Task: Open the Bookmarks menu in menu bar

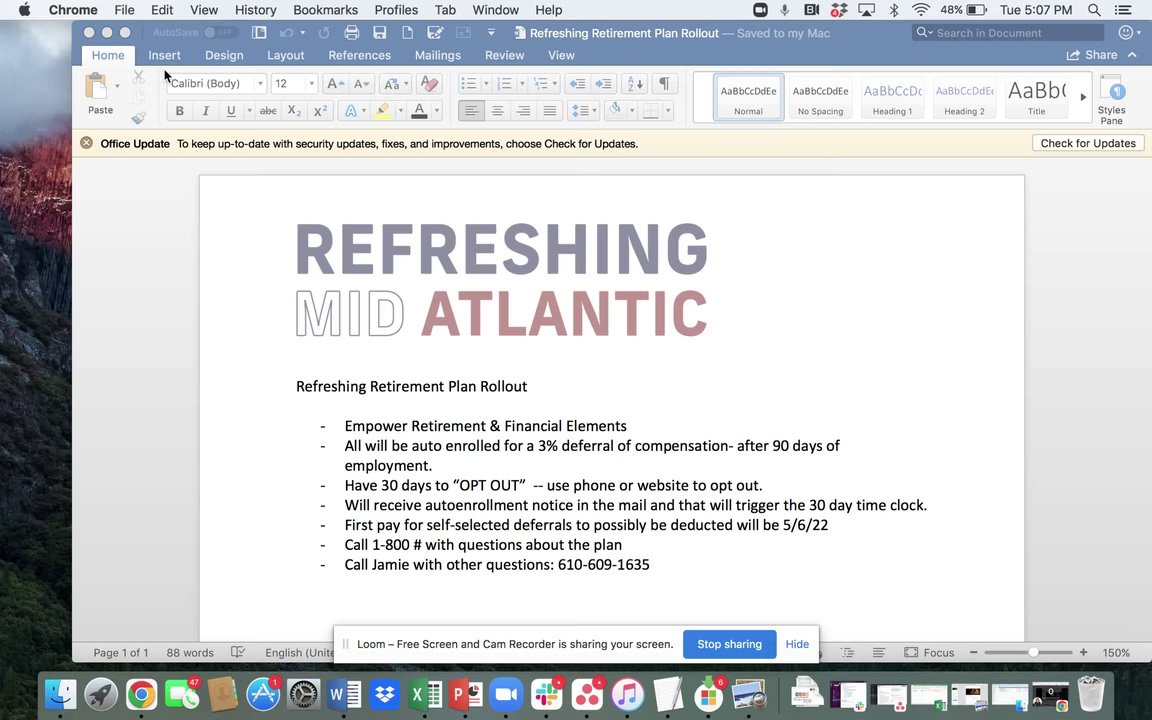Action: (x=325, y=10)
